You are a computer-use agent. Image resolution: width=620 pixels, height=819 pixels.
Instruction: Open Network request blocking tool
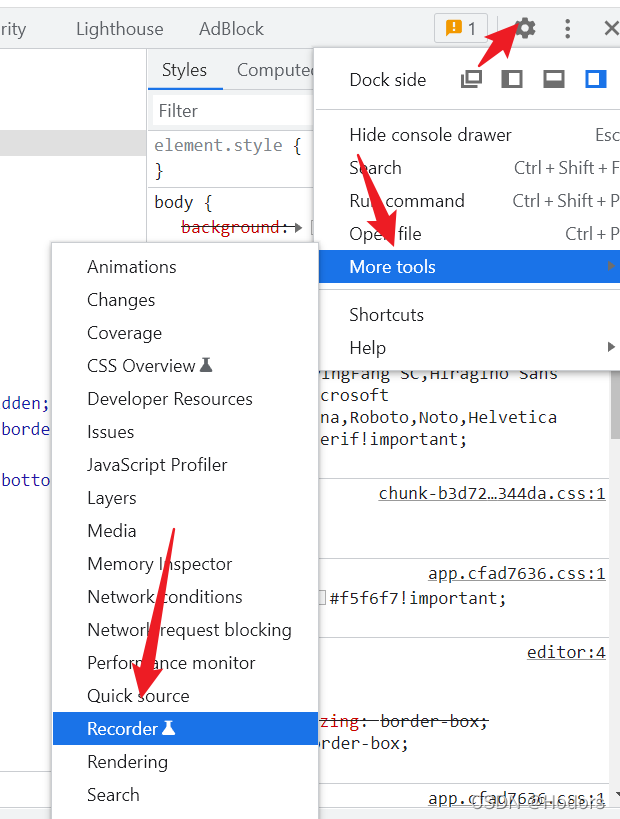coord(185,629)
